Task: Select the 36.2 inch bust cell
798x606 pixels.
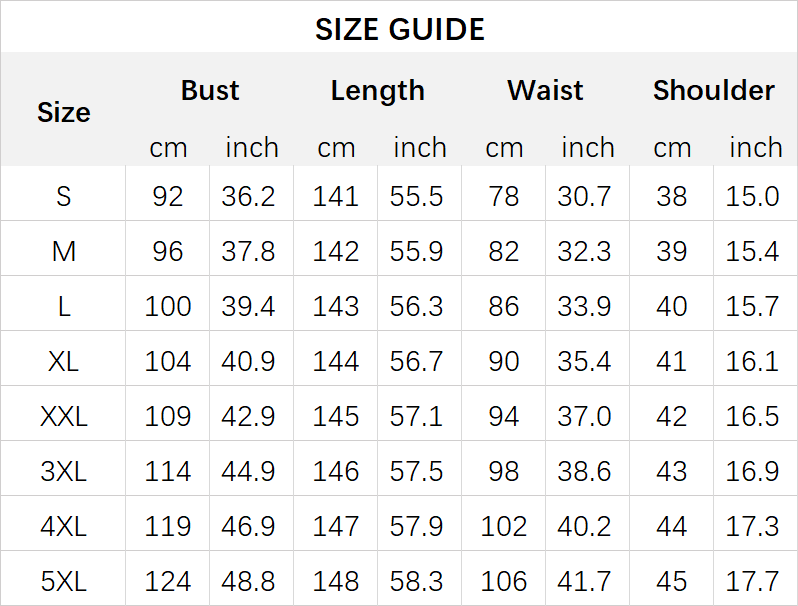Action: pos(249,196)
